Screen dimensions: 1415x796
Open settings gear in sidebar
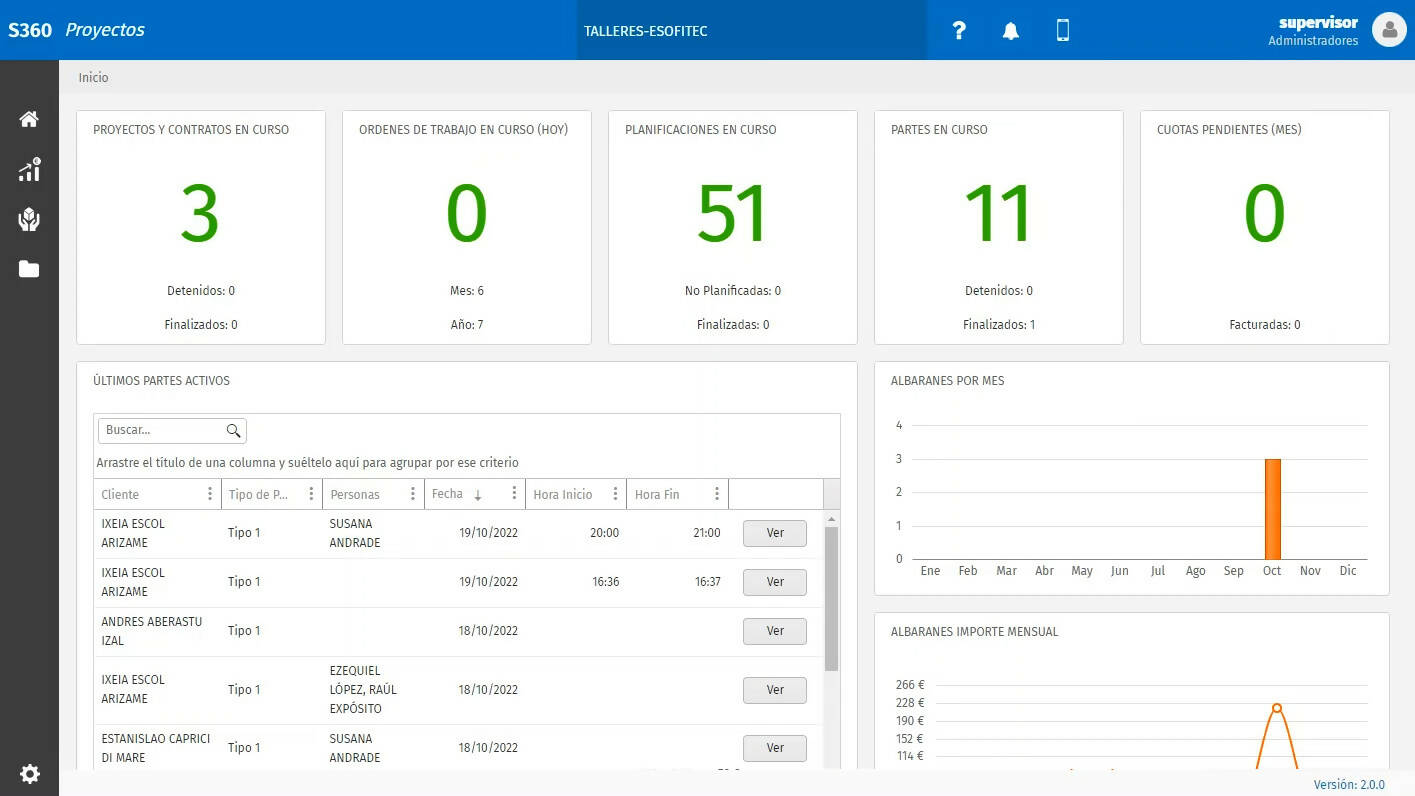tap(30, 774)
